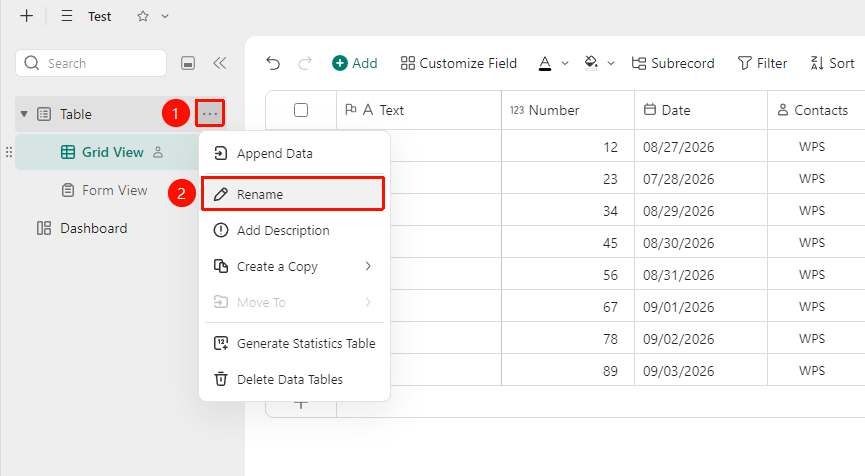The height and width of the screenshot is (476, 865).
Task: Open Form View in sidebar
Action: (x=115, y=190)
